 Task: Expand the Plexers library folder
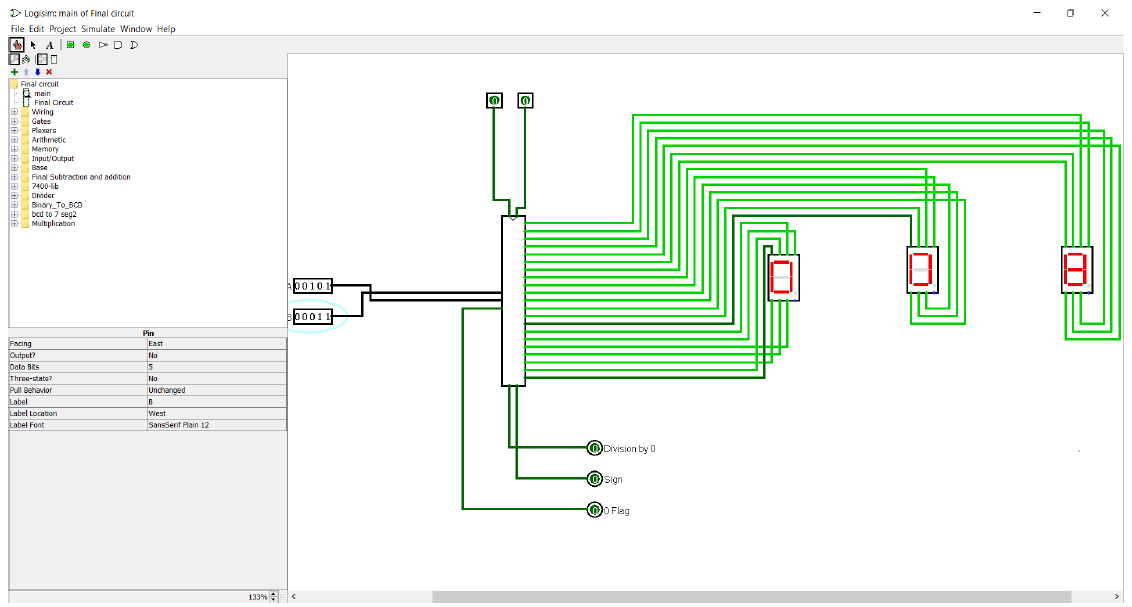14,131
